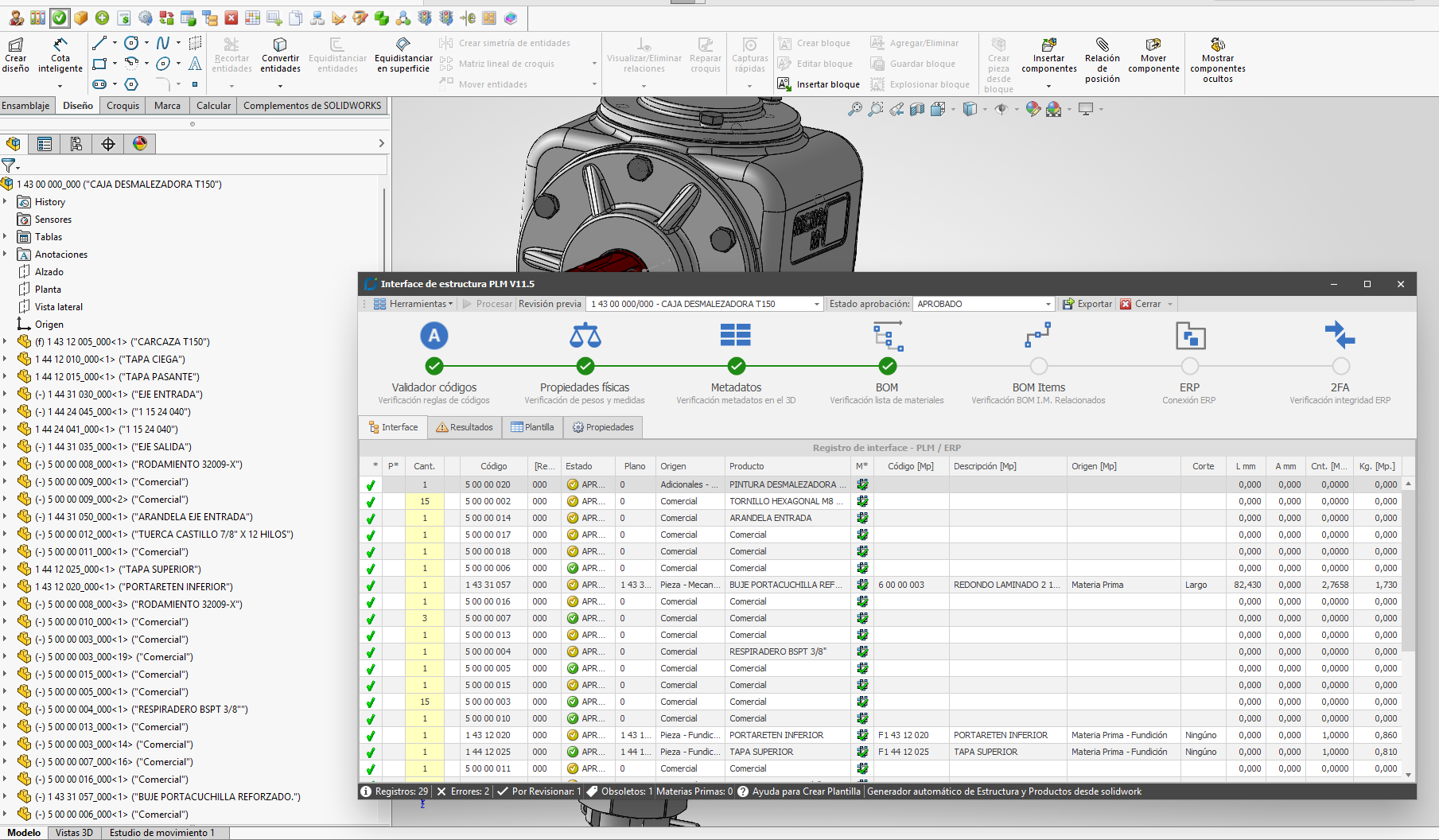1439x840 pixels.
Task: Open Relación de posición mate tool
Action: (x=1102, y=60)
